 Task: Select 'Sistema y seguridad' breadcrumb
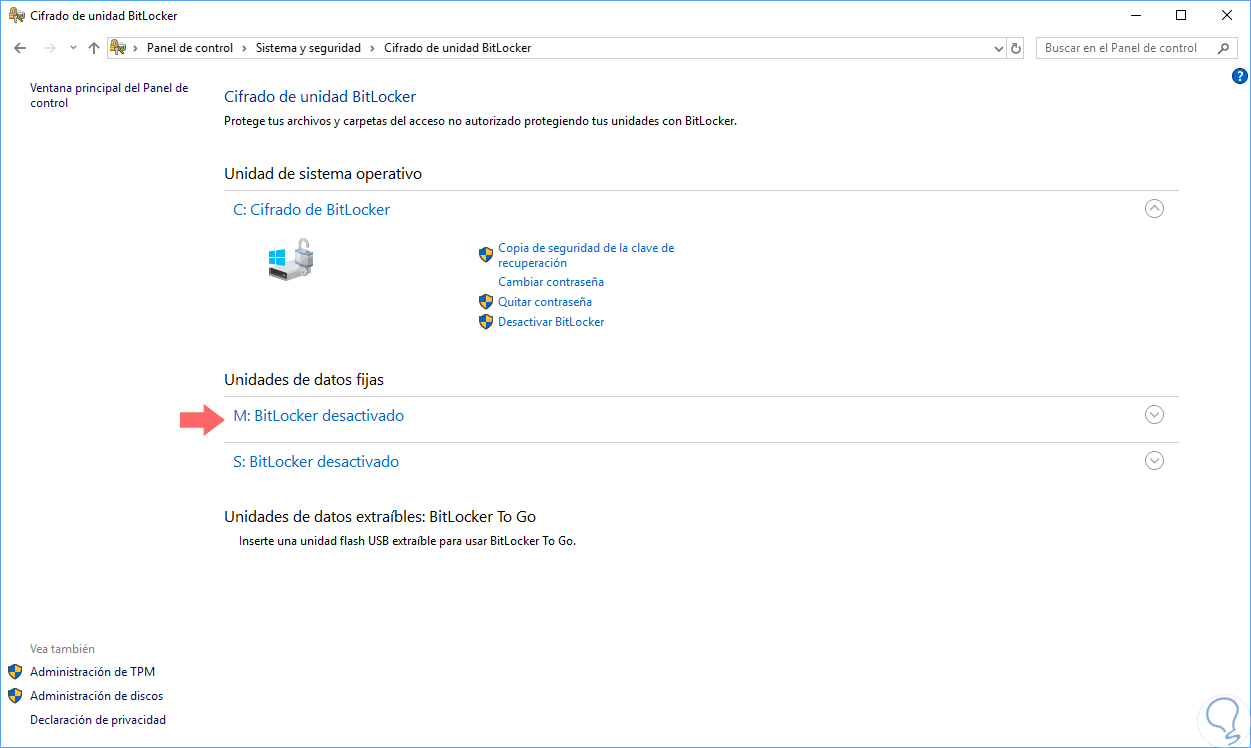tap(310, 48)
